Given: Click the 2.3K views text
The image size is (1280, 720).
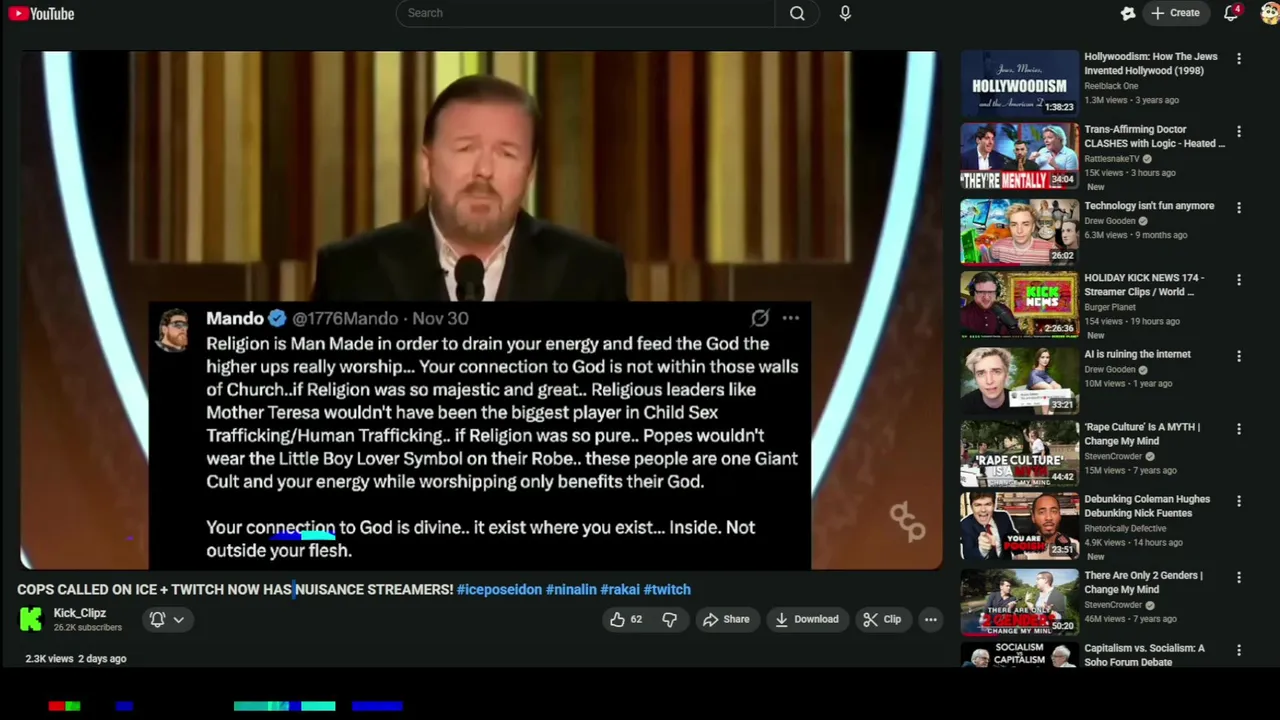Looking at the screenshot, I should (49, 659).
